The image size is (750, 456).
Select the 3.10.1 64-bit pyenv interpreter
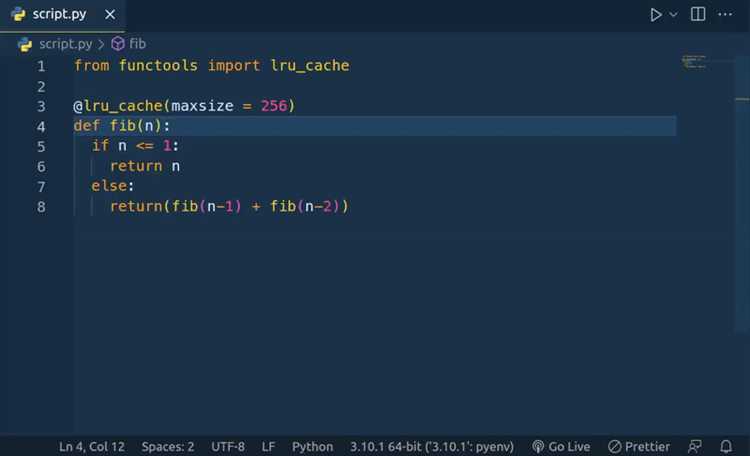(x=432, y=446)
